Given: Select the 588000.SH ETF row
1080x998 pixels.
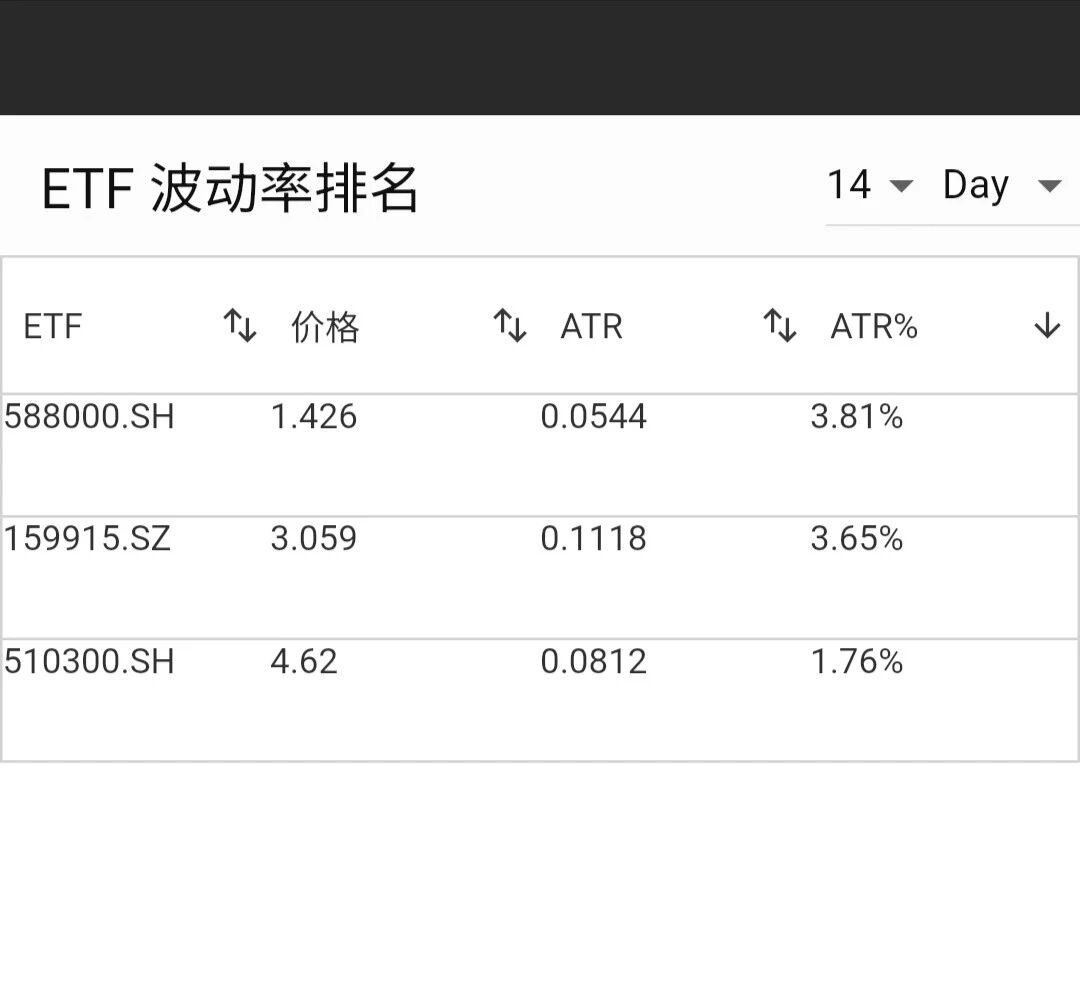Looking at the screenshot, I should [540, 455].
